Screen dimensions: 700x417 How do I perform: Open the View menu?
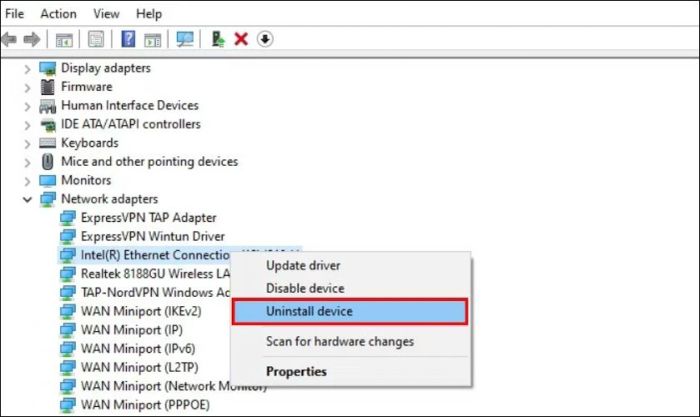[x=106, y=14]
